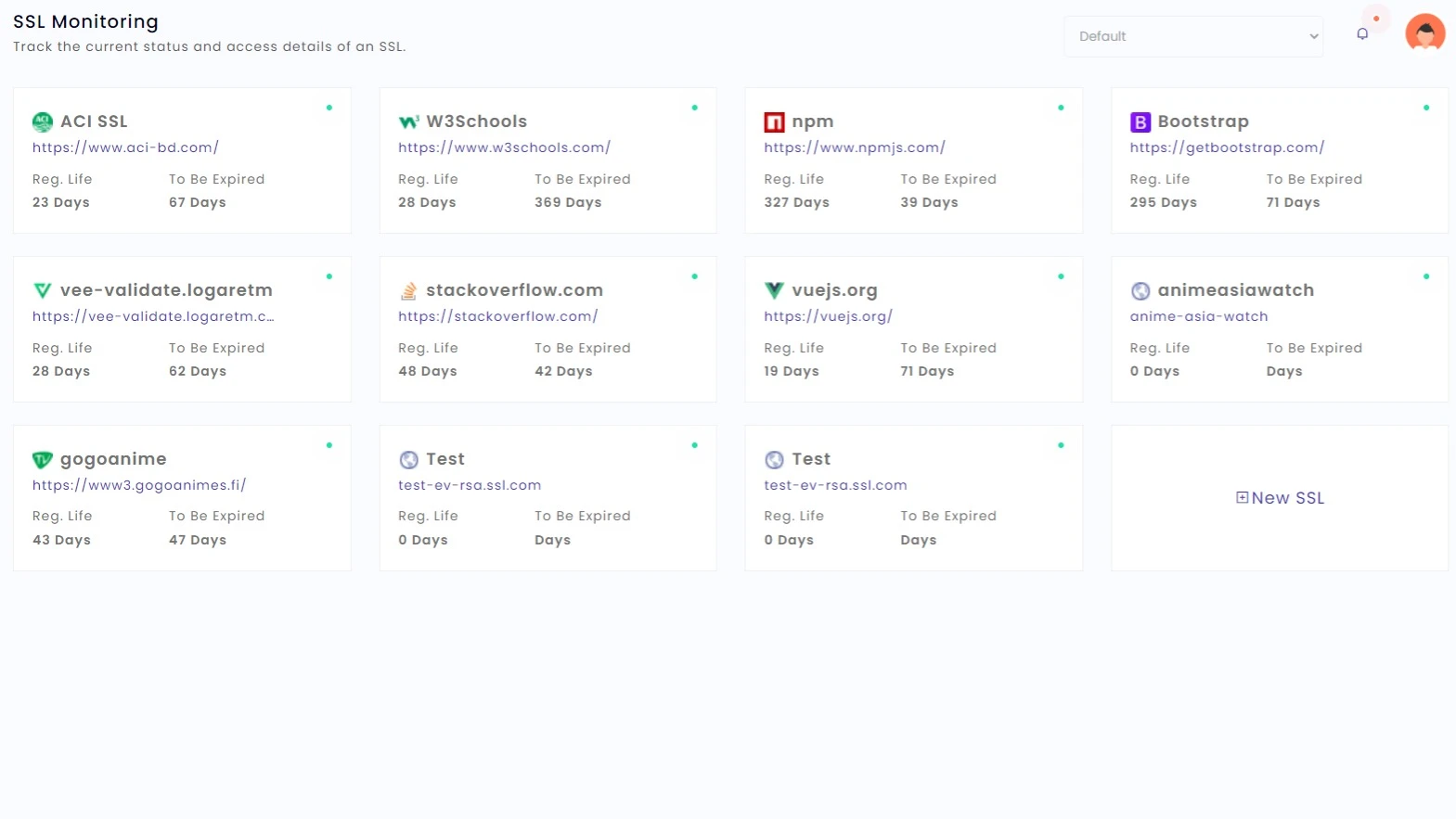Click the gogoanime logo icon
This screenshot has width=1456, height=819.
[x=43, y=459]
